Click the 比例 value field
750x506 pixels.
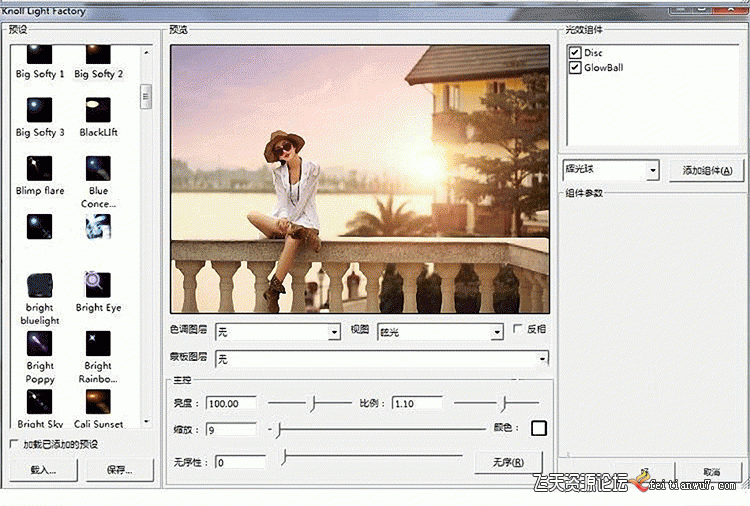[x=418, y=403]
